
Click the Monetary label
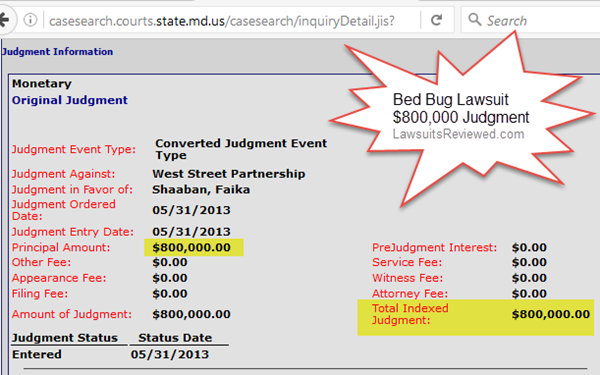(x=42, y=83)
